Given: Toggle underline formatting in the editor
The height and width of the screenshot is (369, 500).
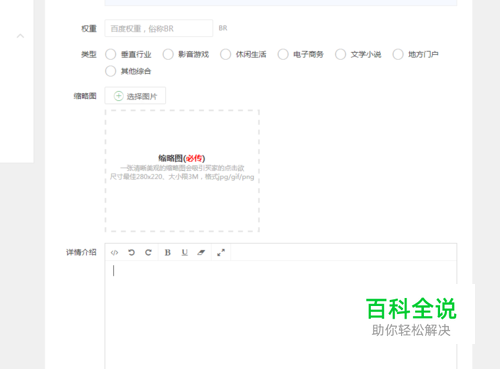Looking at the screenshot, I should point(185,253).
